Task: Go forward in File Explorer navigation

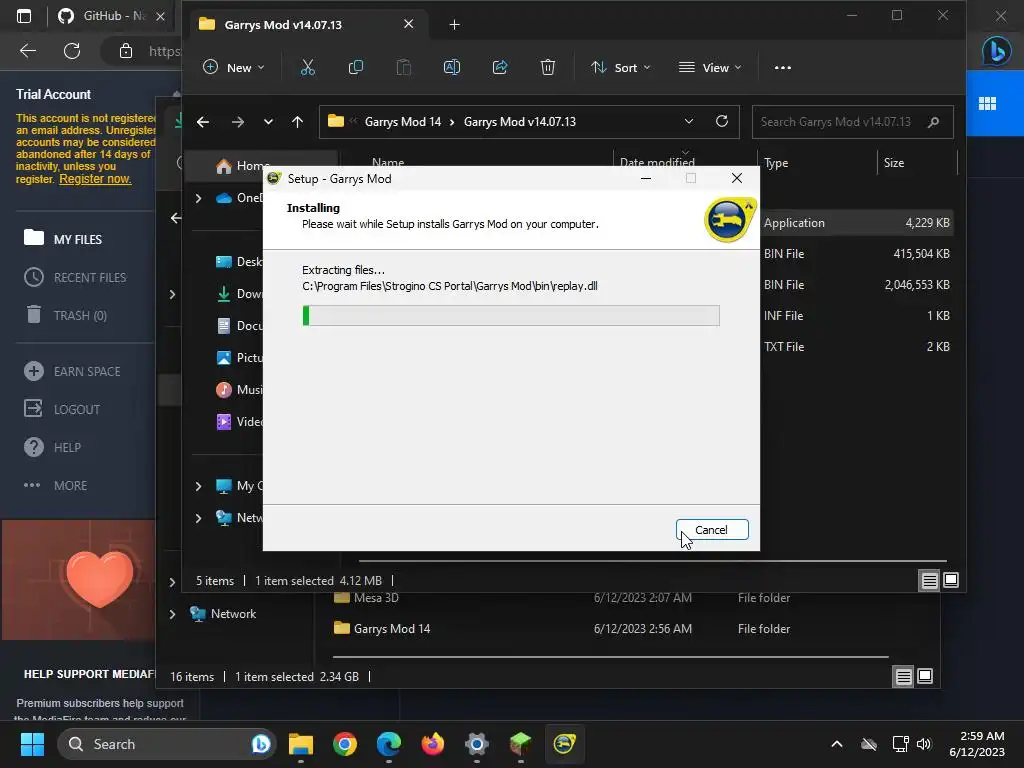Action: coord(238,122)
